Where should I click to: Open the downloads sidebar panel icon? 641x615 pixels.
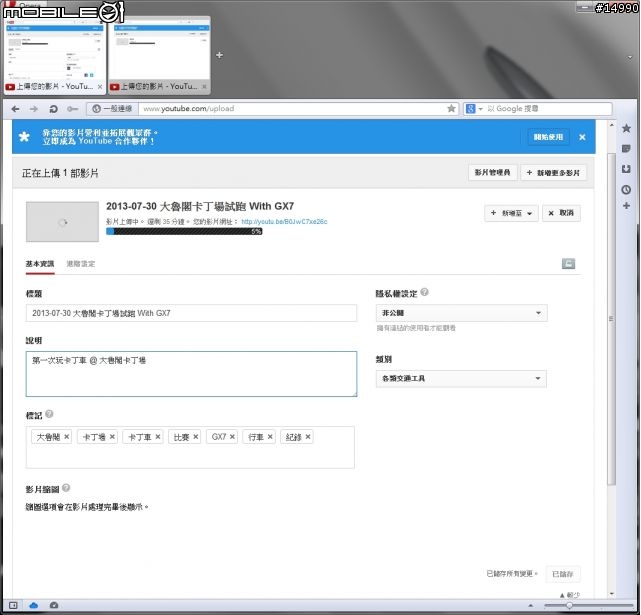pyautogui.click(x=626, y=169)
